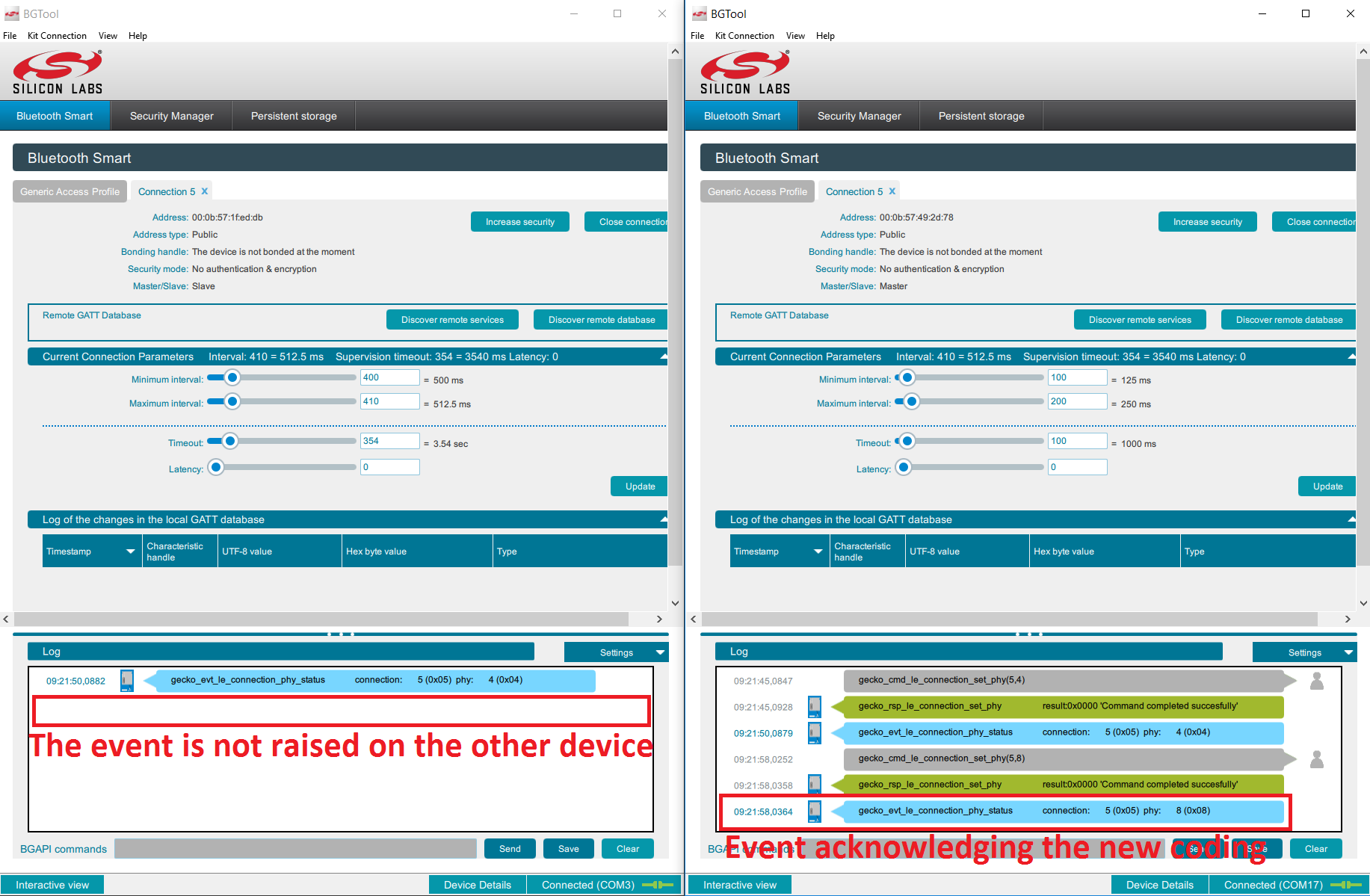Open Device Details in right window status bar

1160,885
